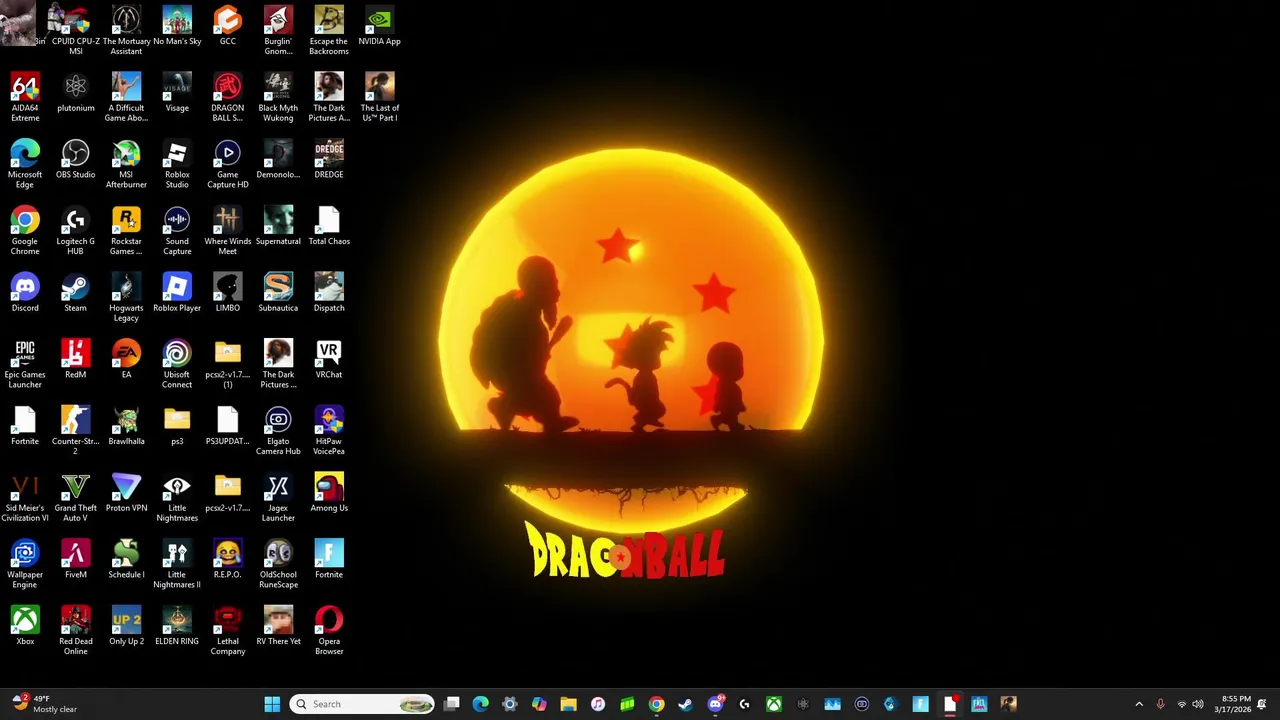
Task: Select the ELDEN RING desktop icon
Action: point(177,627)
